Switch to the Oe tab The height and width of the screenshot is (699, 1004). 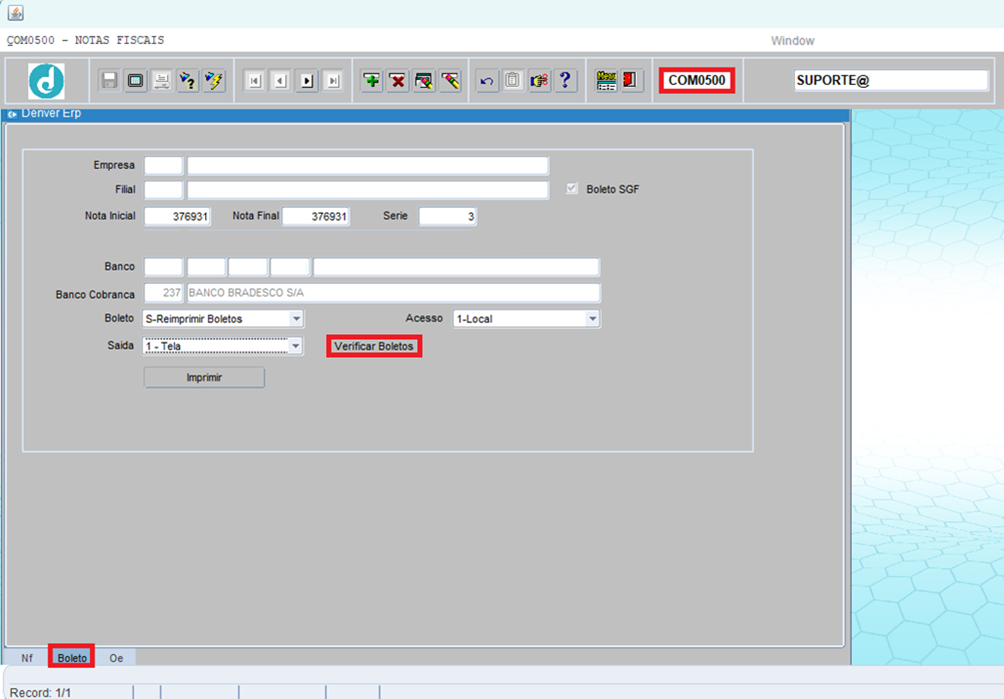(x=116, y=658)
